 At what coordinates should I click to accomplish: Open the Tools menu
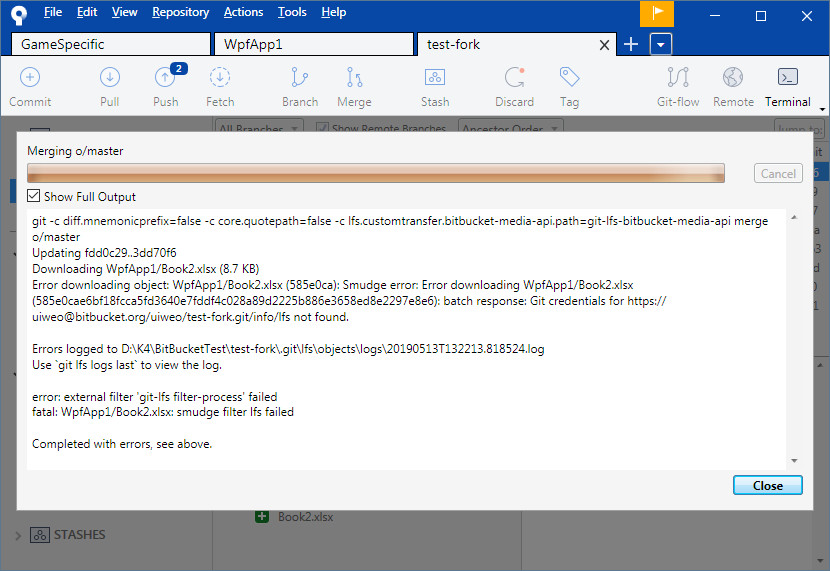coord(292,12)
